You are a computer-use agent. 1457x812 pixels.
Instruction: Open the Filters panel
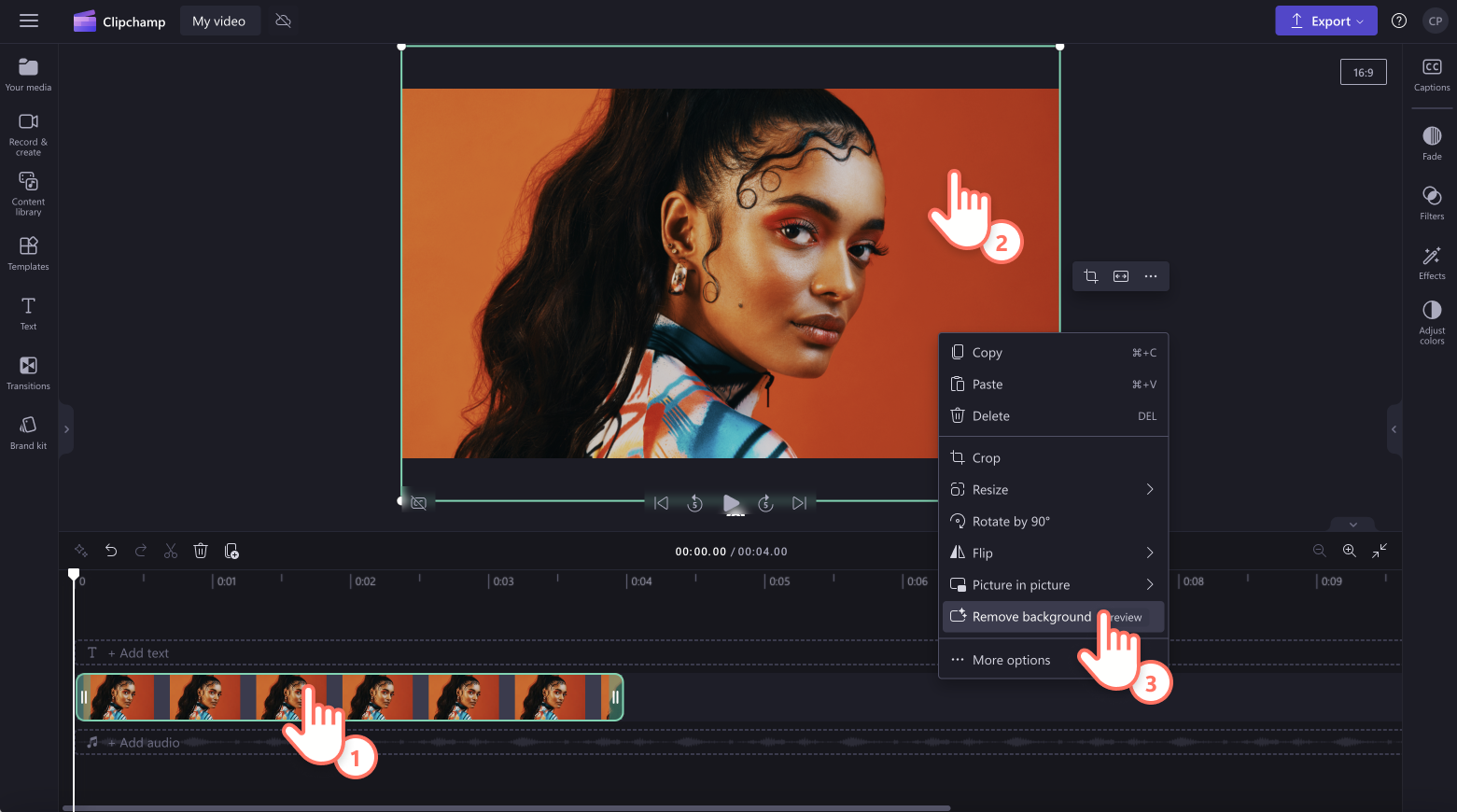(1432, 203)
